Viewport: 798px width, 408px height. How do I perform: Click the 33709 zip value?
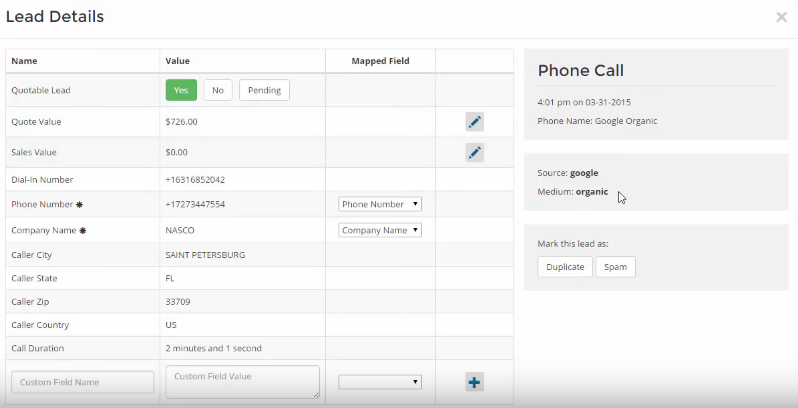[178, 302]
